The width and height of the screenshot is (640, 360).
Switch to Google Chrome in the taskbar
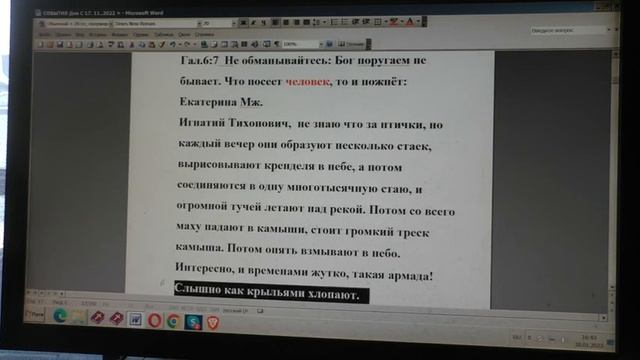click(x=173, y=321)
